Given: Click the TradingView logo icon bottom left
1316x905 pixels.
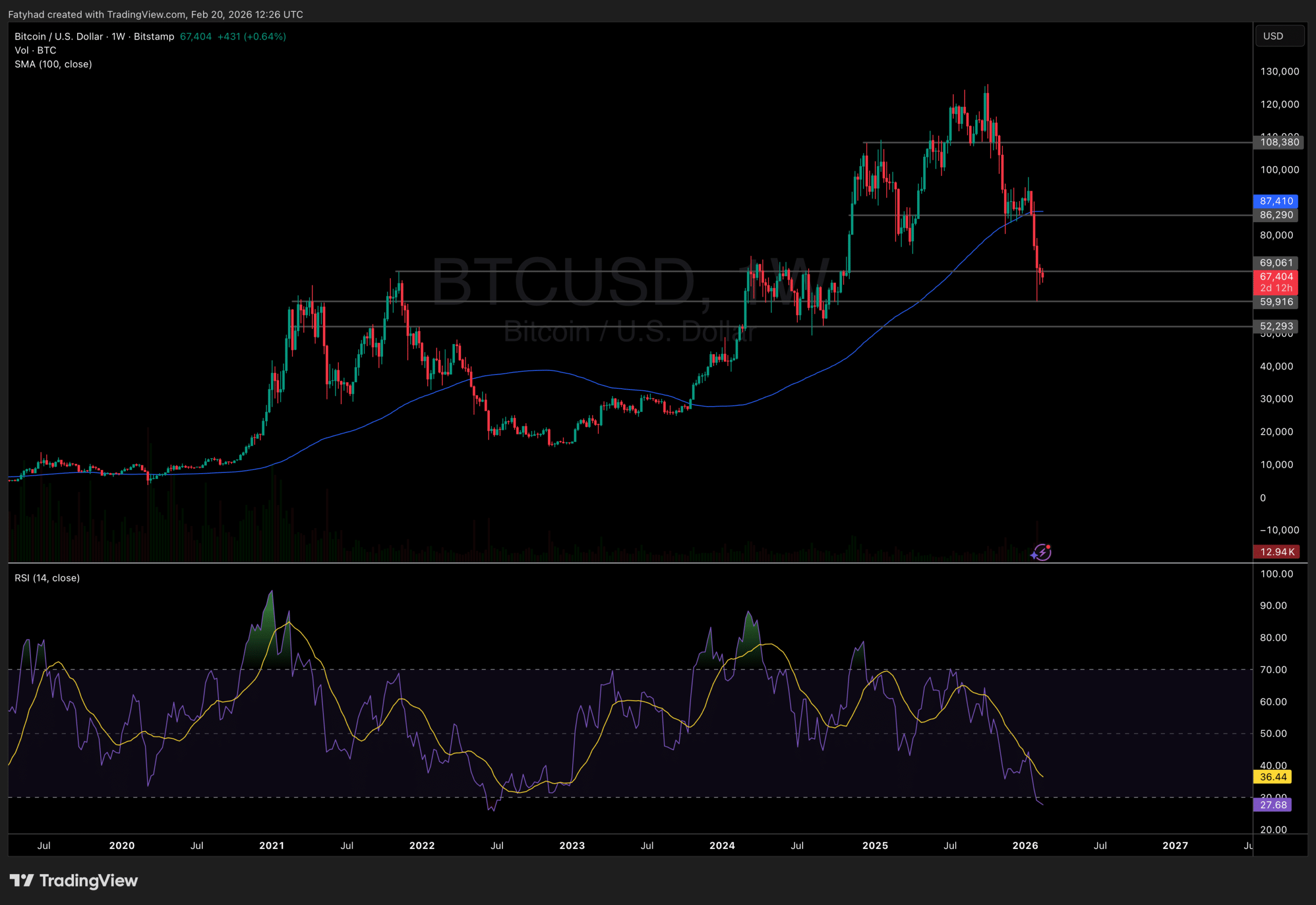Looking at the screenshot, I should (x=23, y=881).
